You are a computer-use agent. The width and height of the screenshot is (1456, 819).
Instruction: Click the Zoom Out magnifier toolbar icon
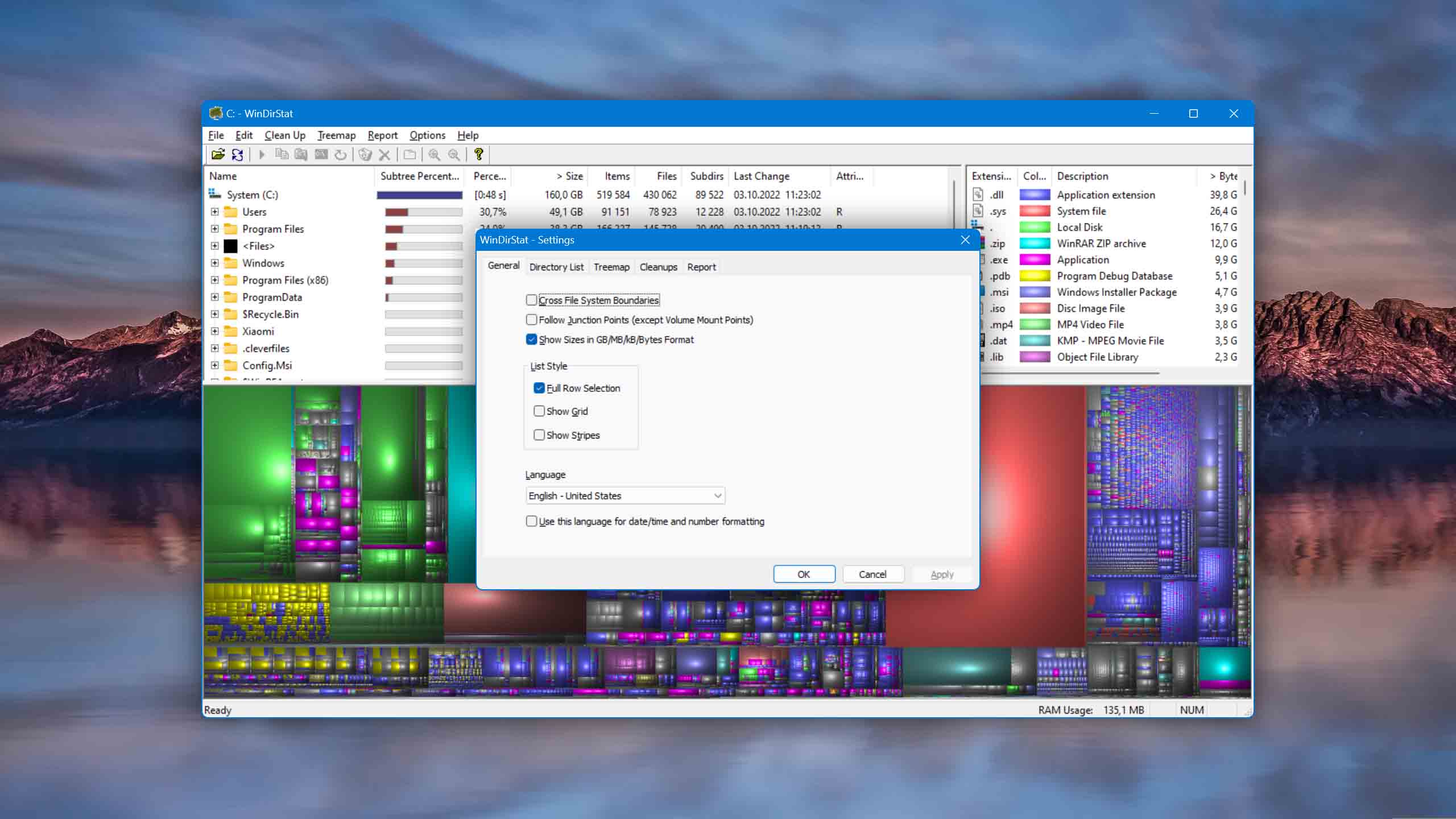(x=454, y=154)
